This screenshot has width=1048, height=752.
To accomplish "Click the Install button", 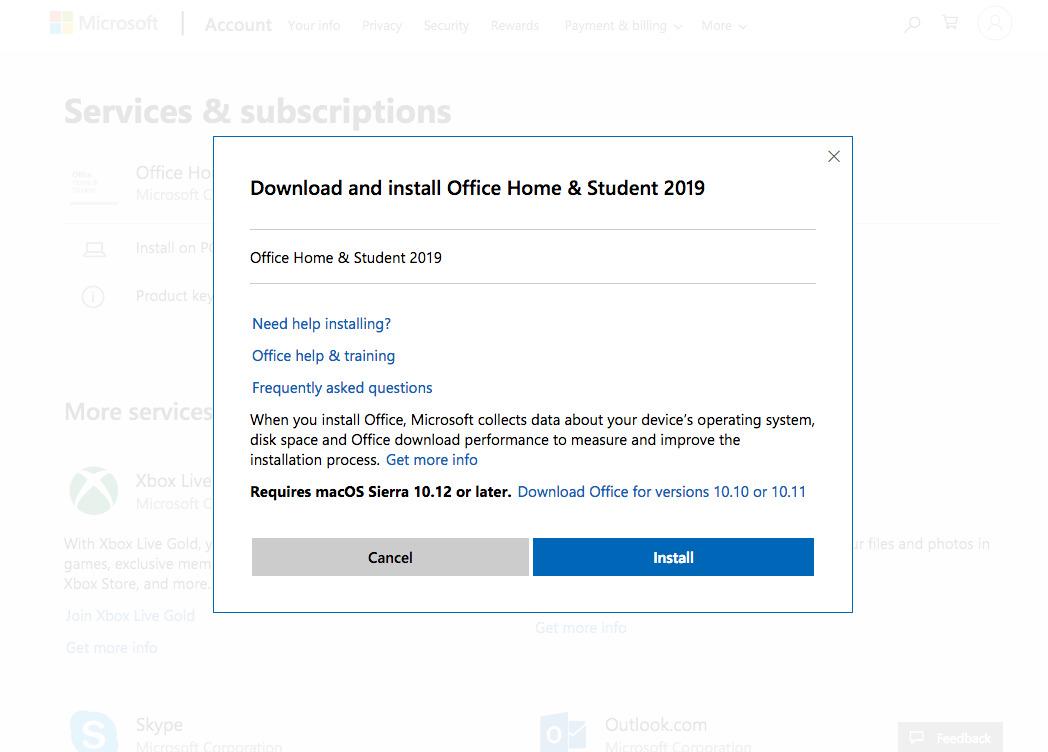I will click(x=673, y=557).
